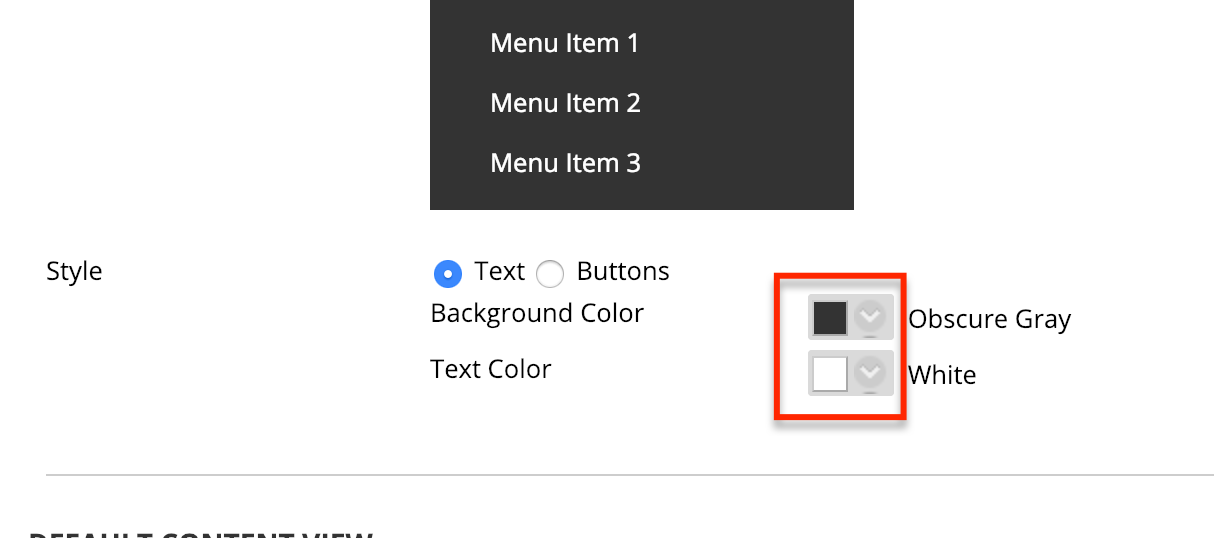Click the dark Obscure Gray background swatch
Screen dimensions: 1214x538
pos(830,318)
